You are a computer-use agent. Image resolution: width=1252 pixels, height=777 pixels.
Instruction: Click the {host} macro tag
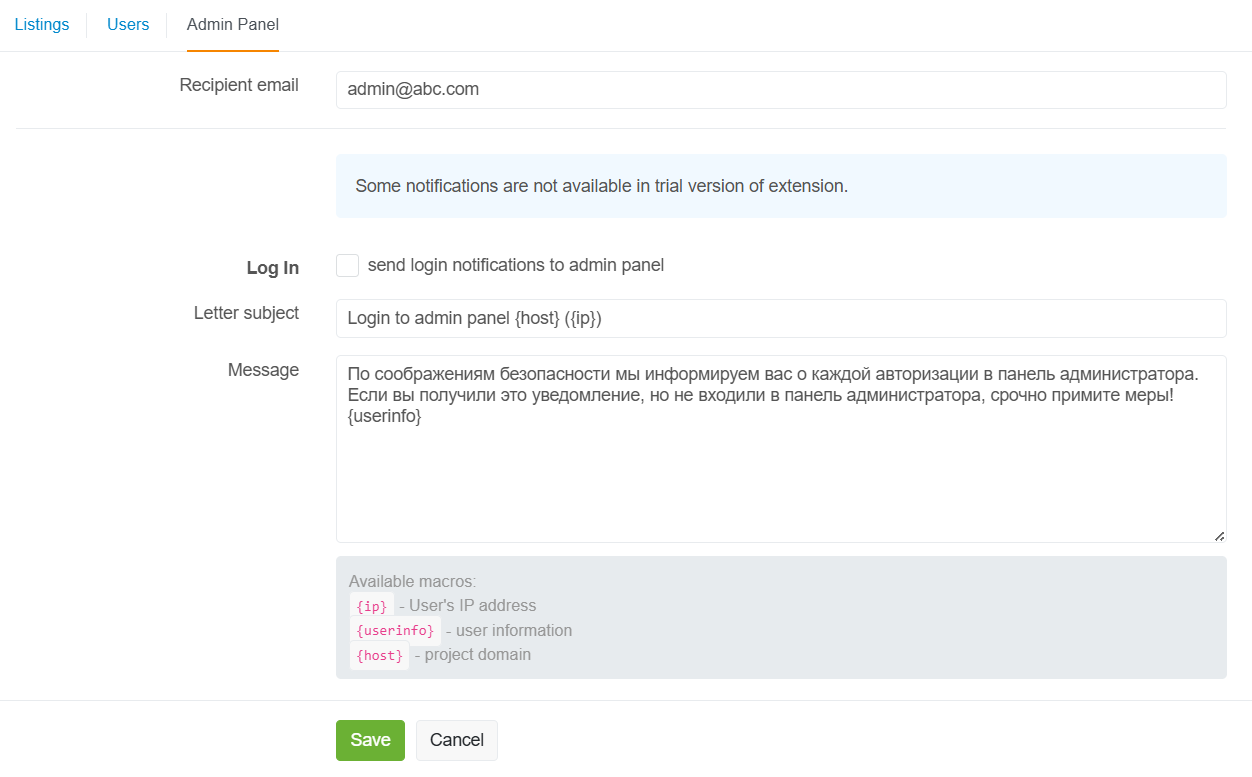coord(379,656)
